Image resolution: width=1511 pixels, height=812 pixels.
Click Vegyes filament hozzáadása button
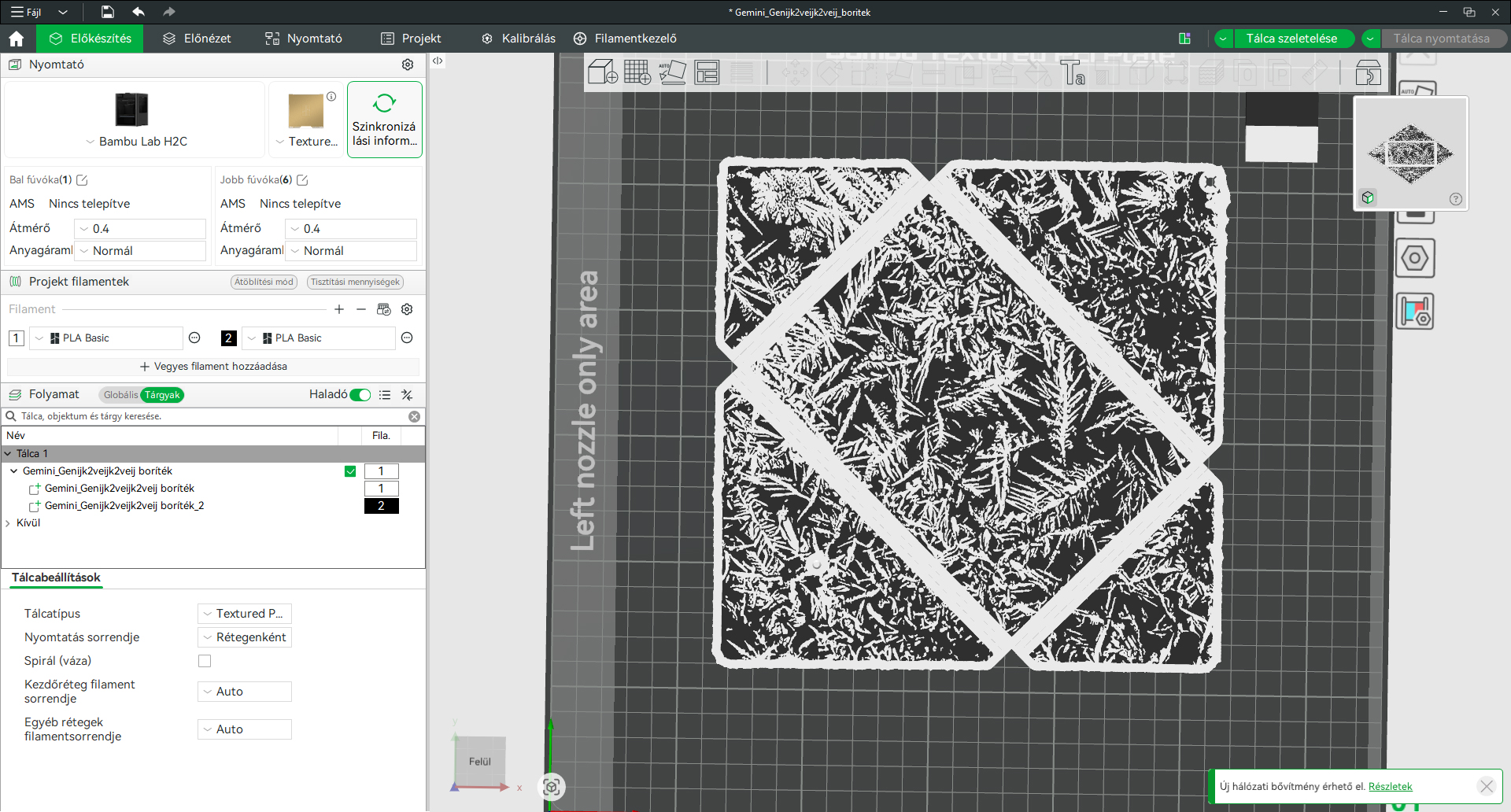(213, 367)
